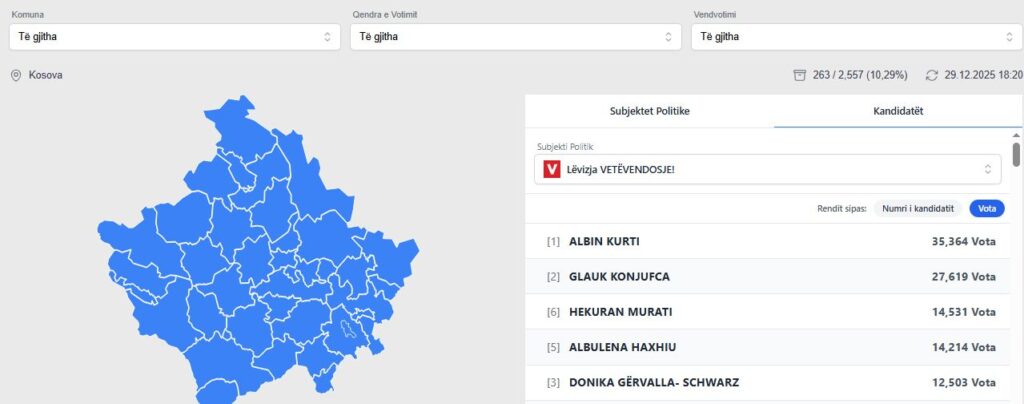Click chevron arrows of Komuna dropdown

point(327,37)
